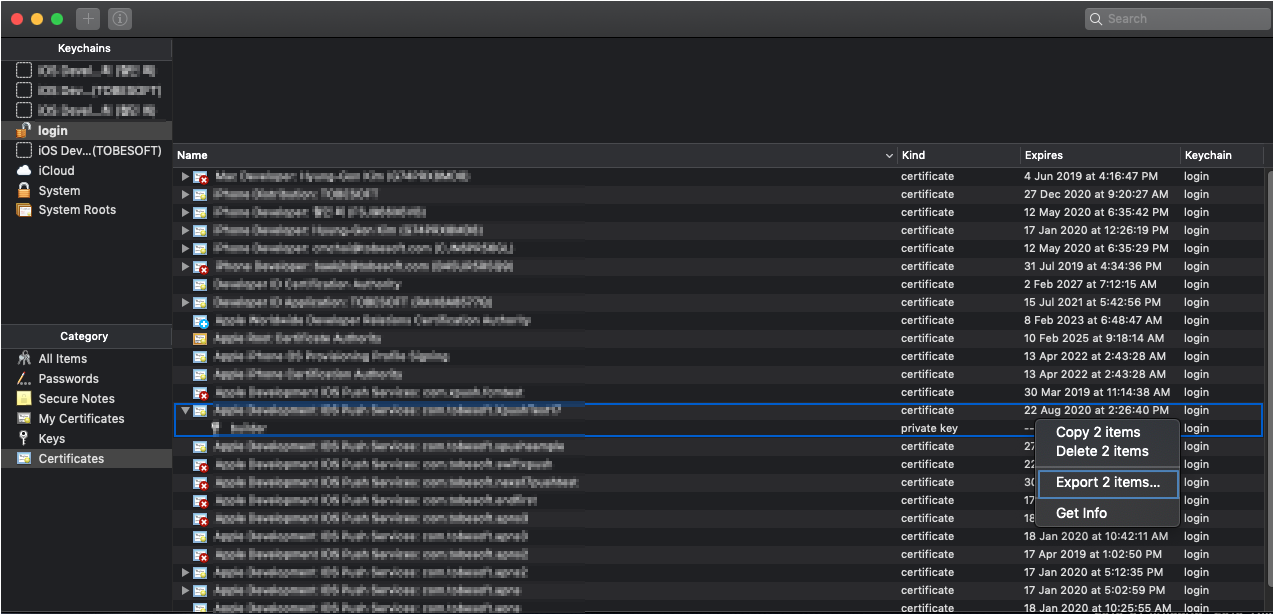
Task: Click the key icon of the private key row
Action: click(x=216, y=428)
